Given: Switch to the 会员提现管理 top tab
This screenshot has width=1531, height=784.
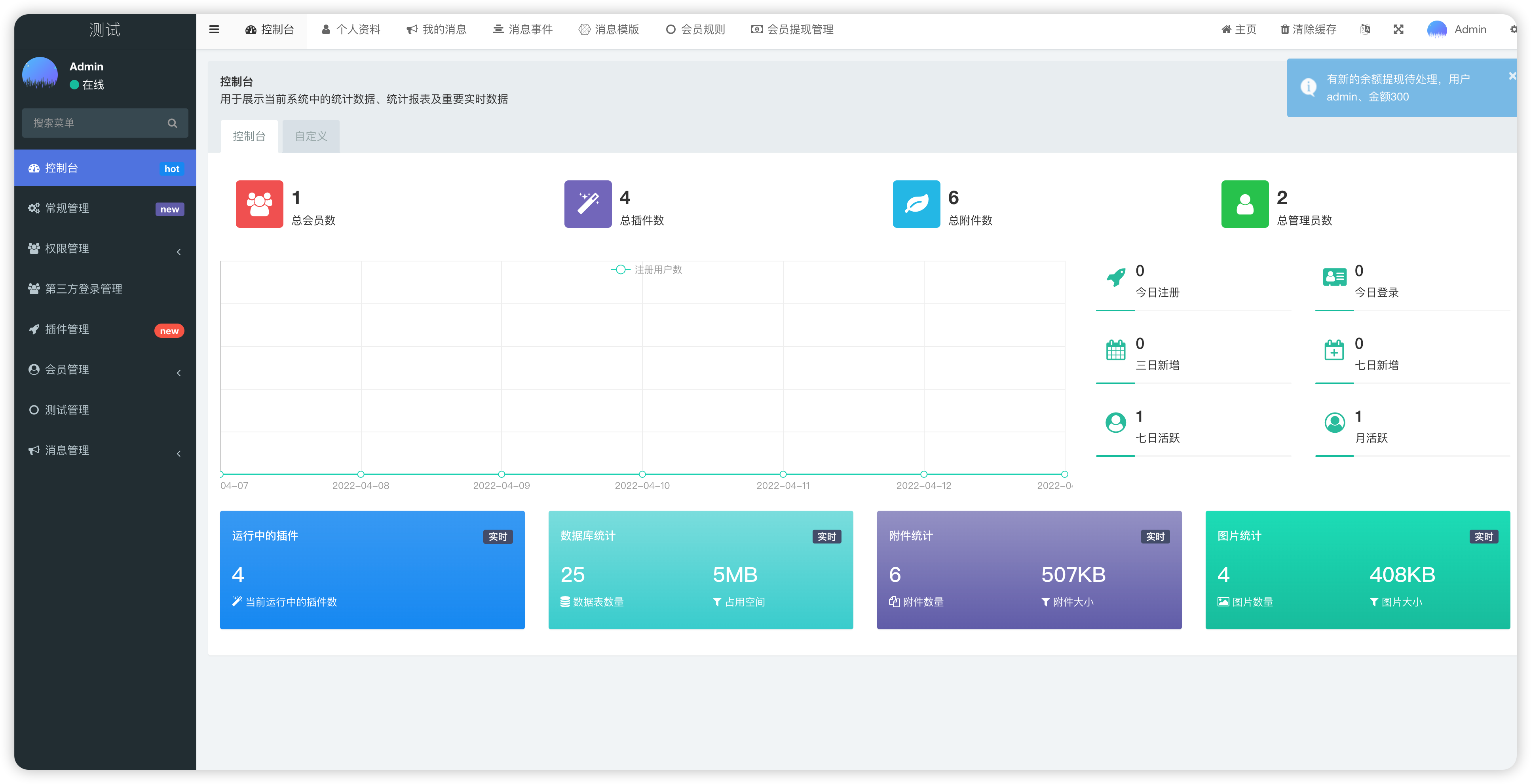Looking at the screenshot, I should coord(792,30).
